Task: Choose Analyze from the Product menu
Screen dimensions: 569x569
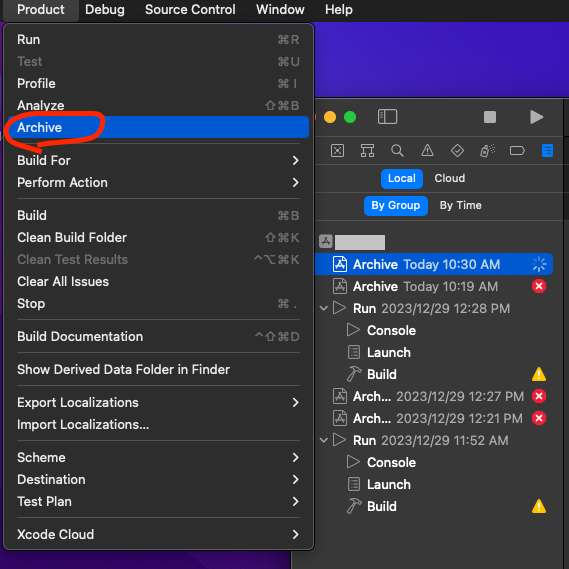Action: pos(158,106)
